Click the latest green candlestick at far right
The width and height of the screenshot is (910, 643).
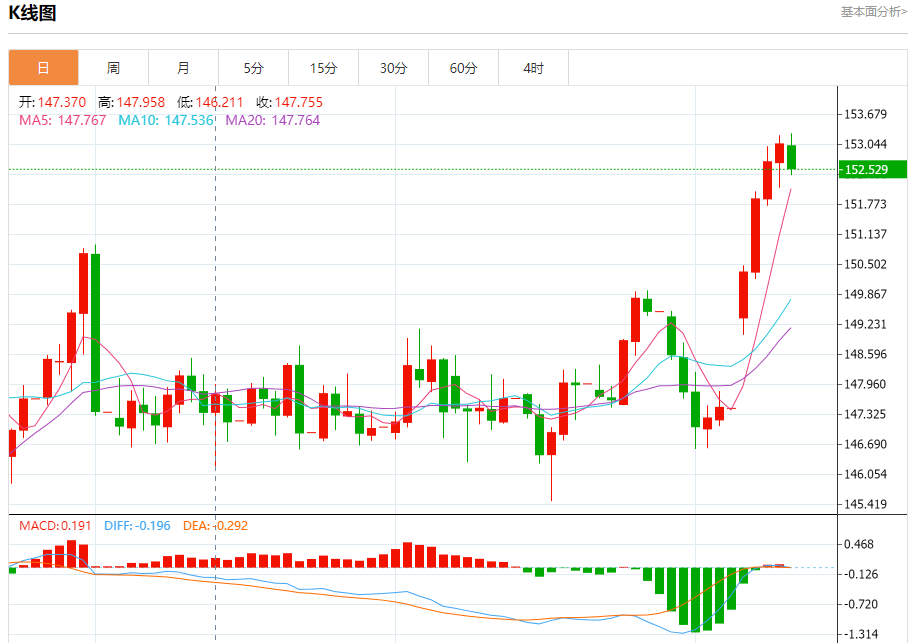click(792, 157)
